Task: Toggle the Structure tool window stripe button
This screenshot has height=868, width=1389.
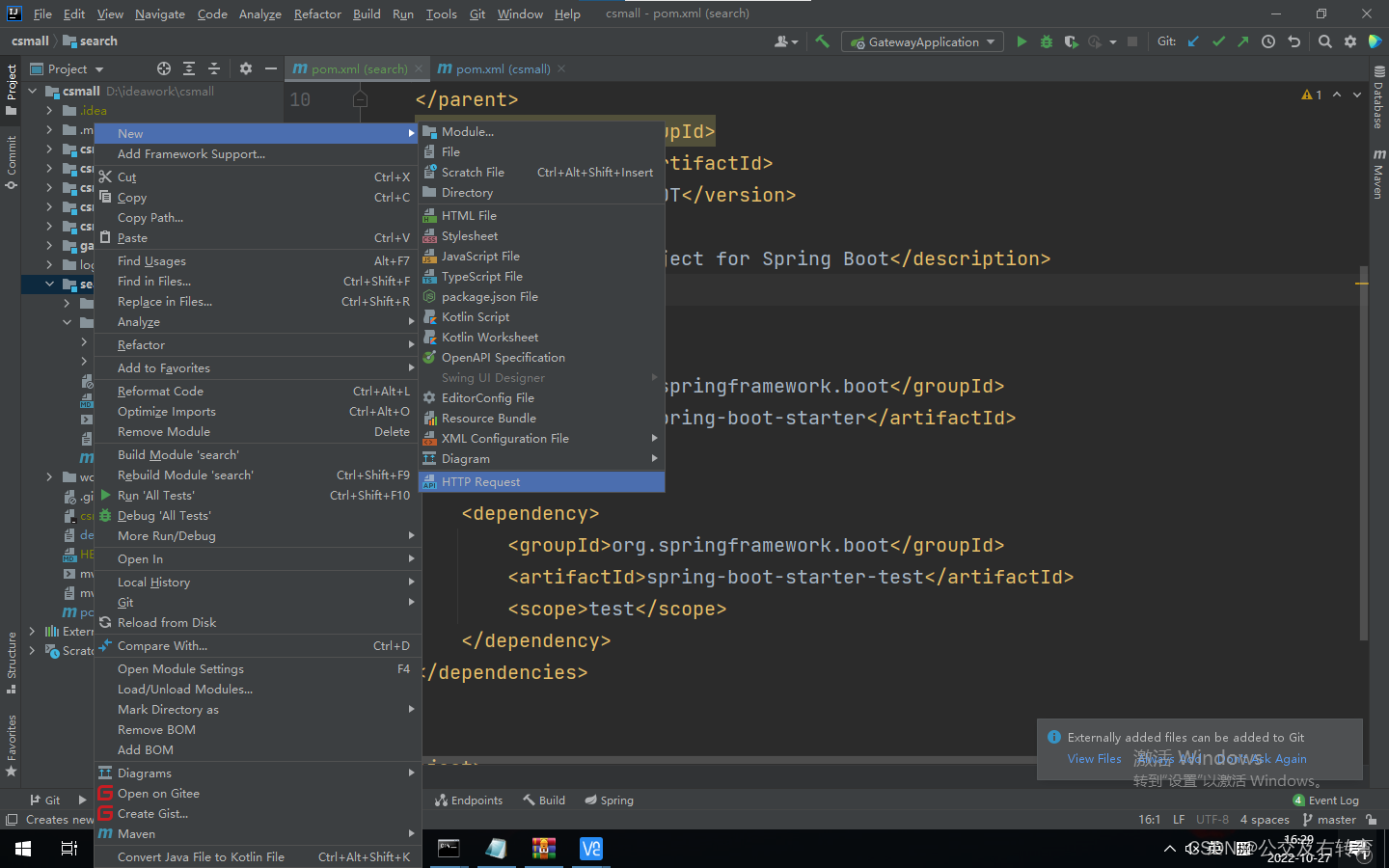Action: (12, 663)
